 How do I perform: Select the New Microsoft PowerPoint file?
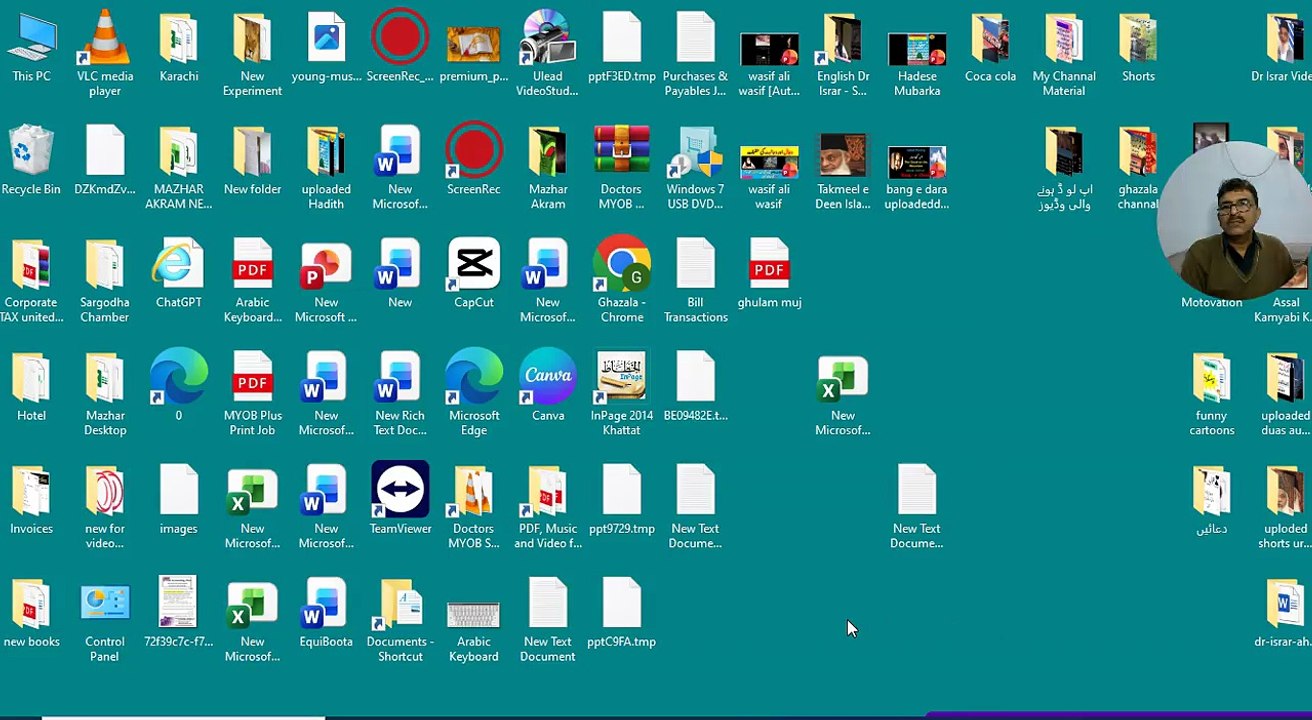point(326,281)
